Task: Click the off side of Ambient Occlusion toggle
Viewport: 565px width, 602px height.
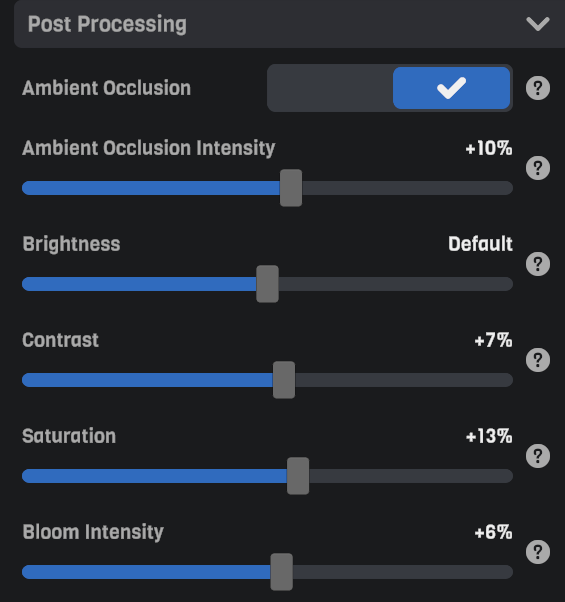Action: click(330, 88)
